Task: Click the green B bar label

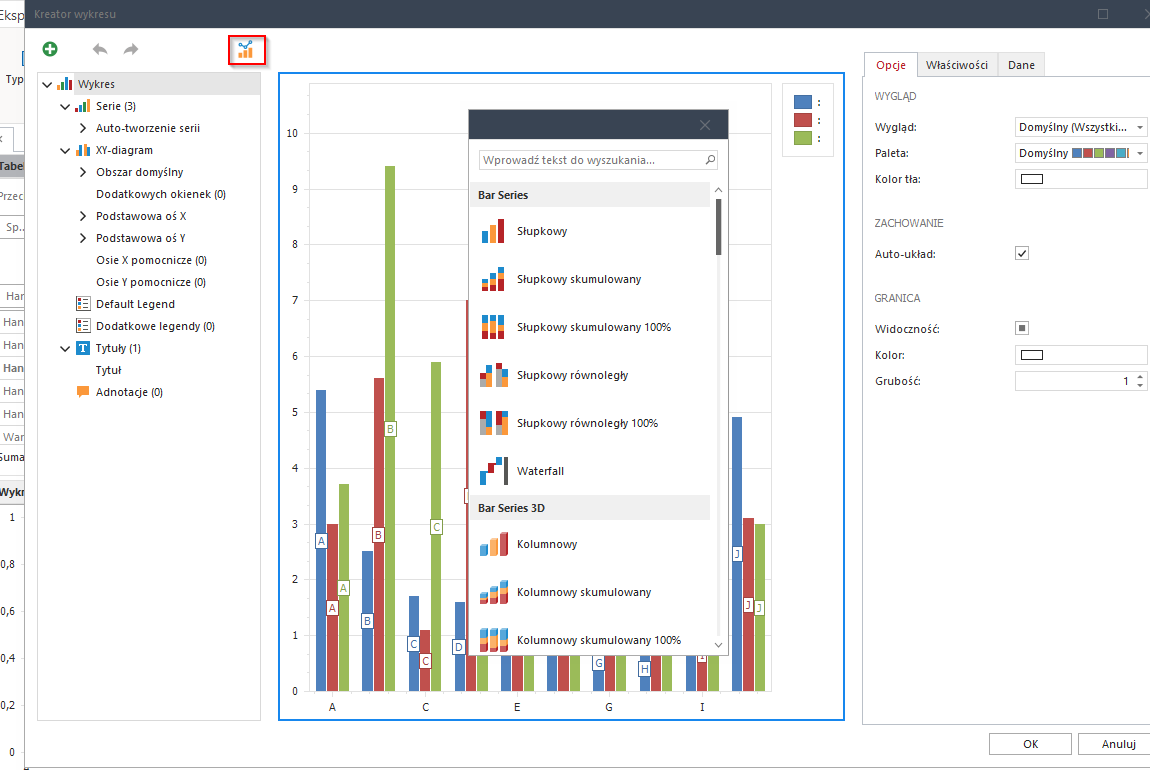Action: coord(390,429)
